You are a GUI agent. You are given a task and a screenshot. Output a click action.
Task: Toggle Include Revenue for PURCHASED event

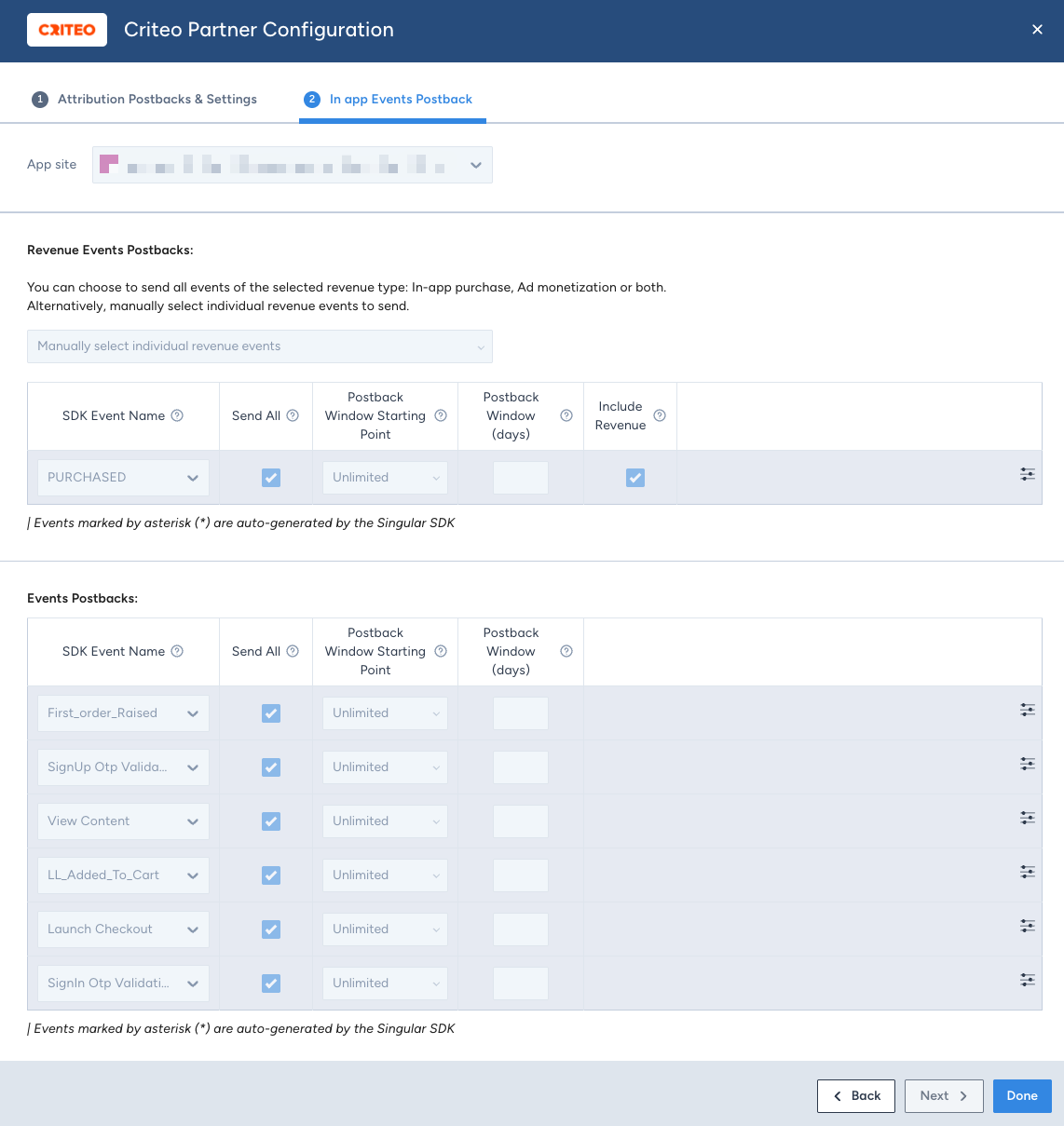pyautogui.click(x=635, y=478)
